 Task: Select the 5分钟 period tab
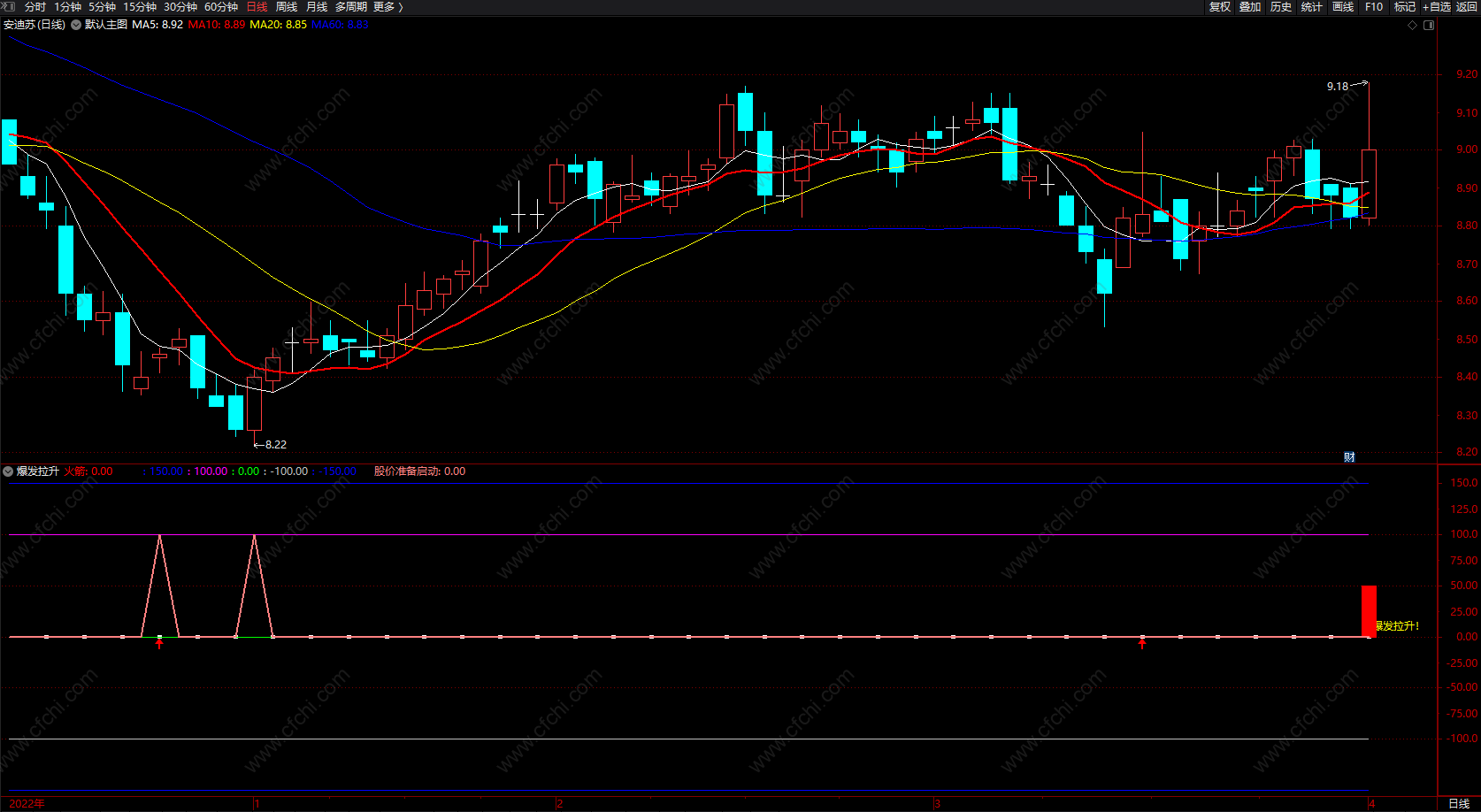pos(102,7)
